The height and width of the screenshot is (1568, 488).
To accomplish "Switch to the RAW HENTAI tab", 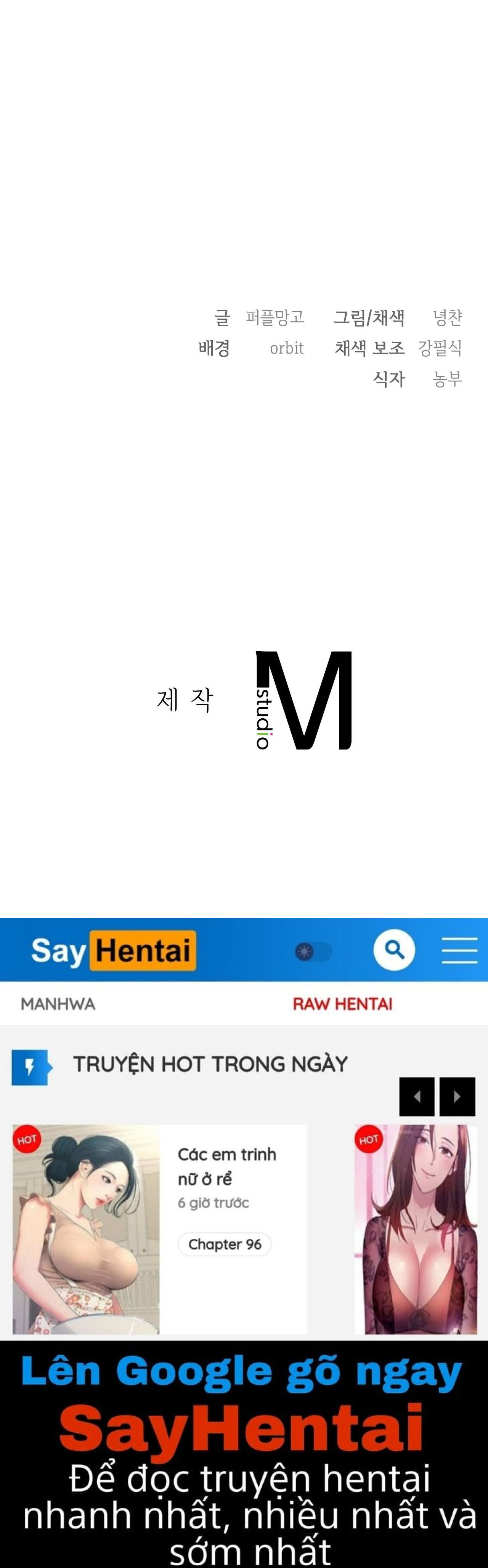I will pyautogui.click(x=342, y=1004).
